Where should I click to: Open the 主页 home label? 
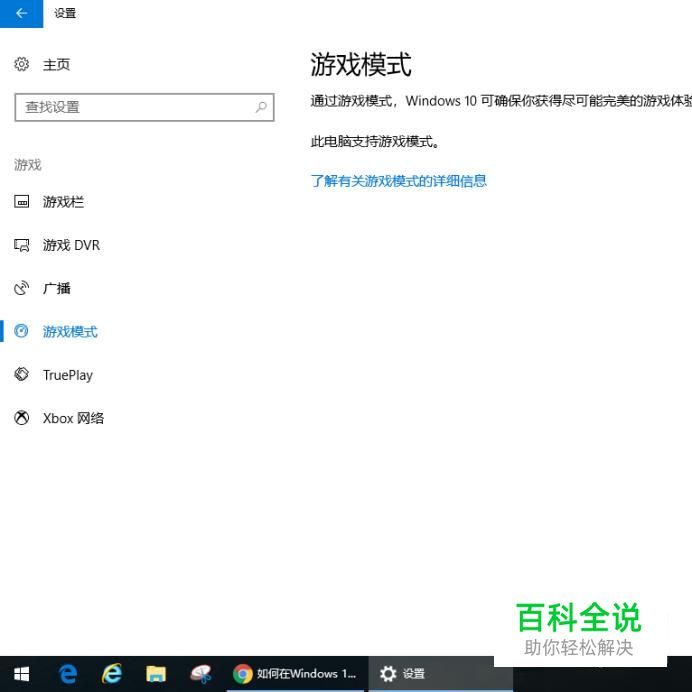56,65
